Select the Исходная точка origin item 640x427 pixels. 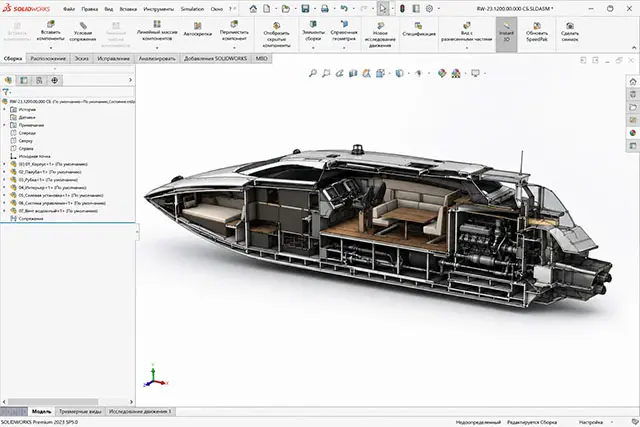click(34, 156)
